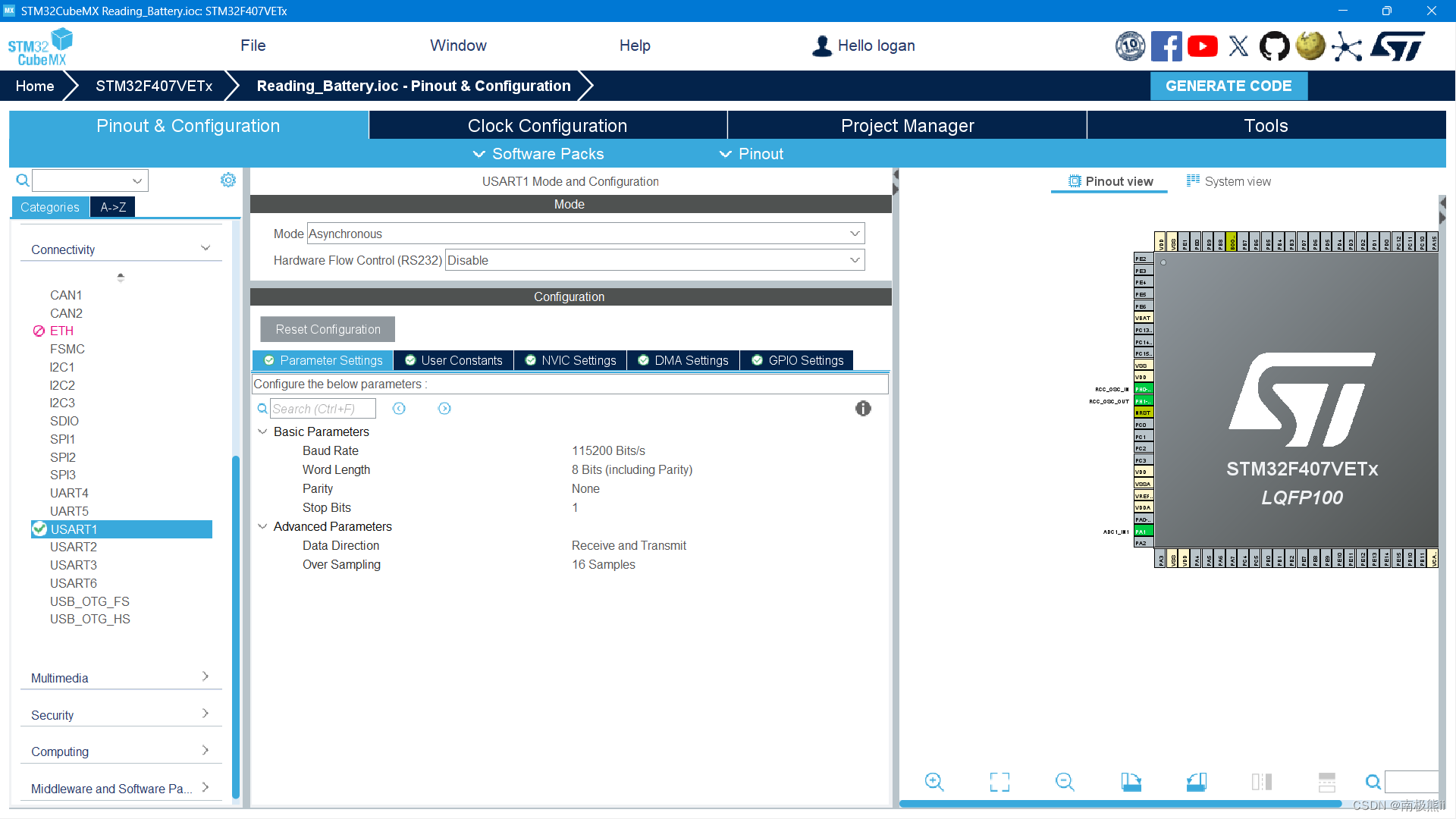Click the STM32CubeMX logo
This screenshot has width=1456, height=819.
pos(40,47)
